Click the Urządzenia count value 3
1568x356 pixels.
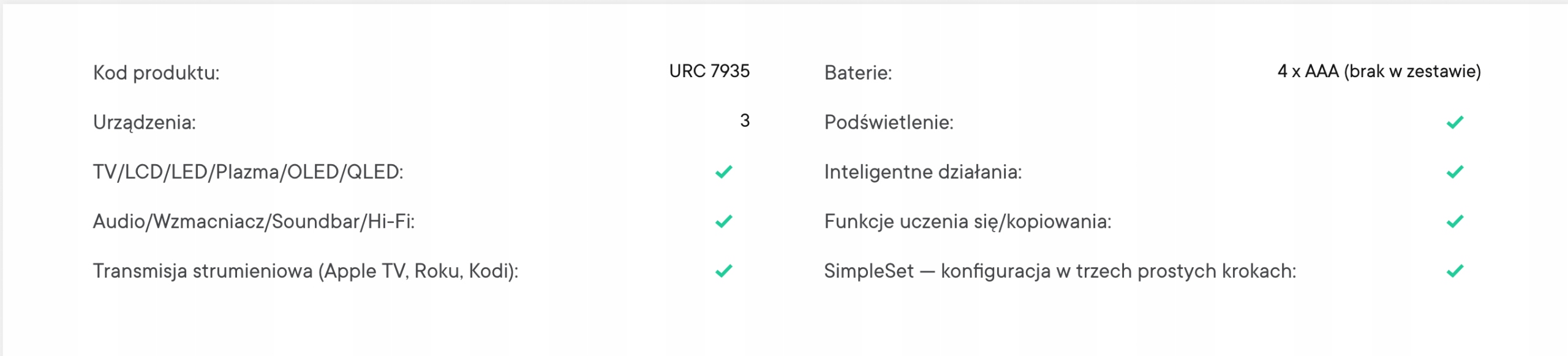745,121
